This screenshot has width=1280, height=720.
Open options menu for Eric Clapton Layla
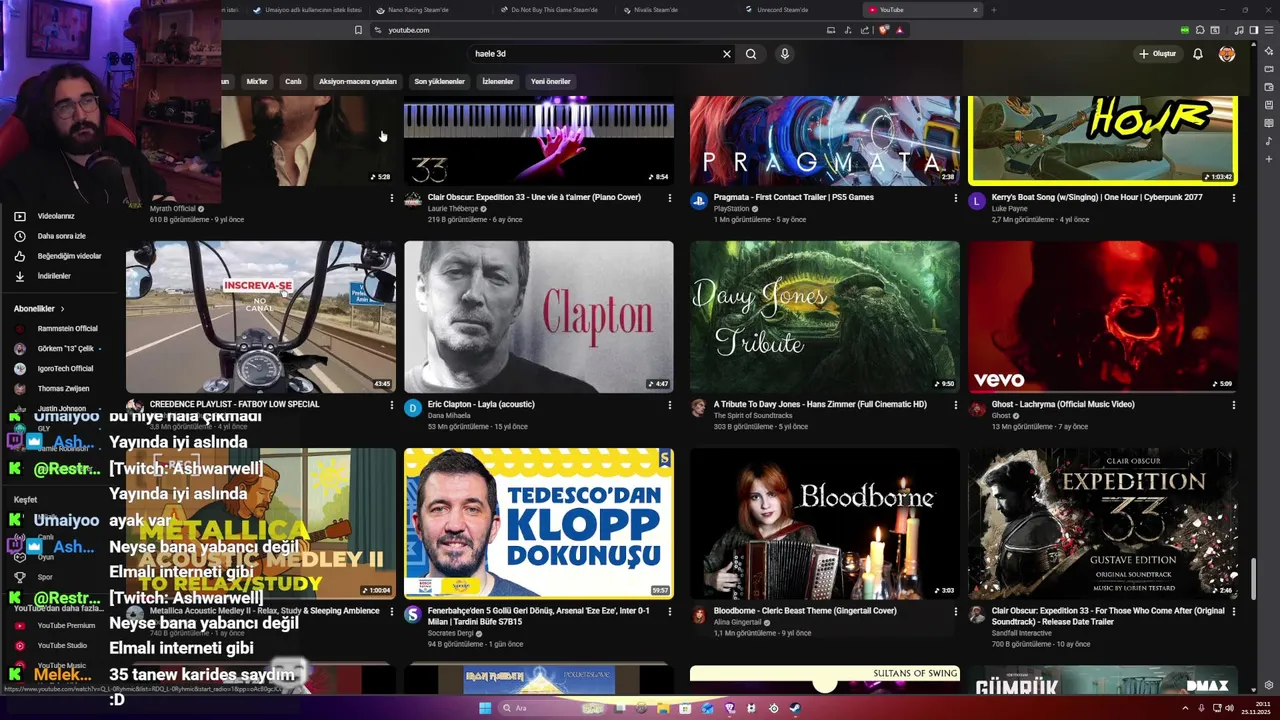(x=670, y=405)
